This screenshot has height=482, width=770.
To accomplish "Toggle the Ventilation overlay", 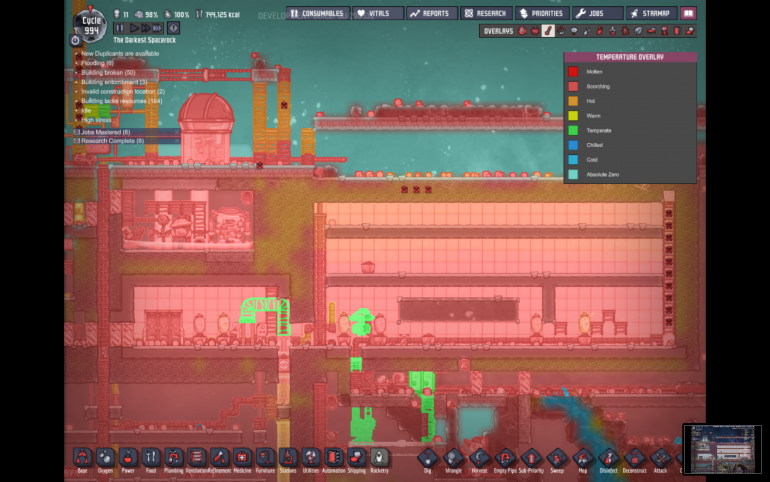I will click(600, 31).
